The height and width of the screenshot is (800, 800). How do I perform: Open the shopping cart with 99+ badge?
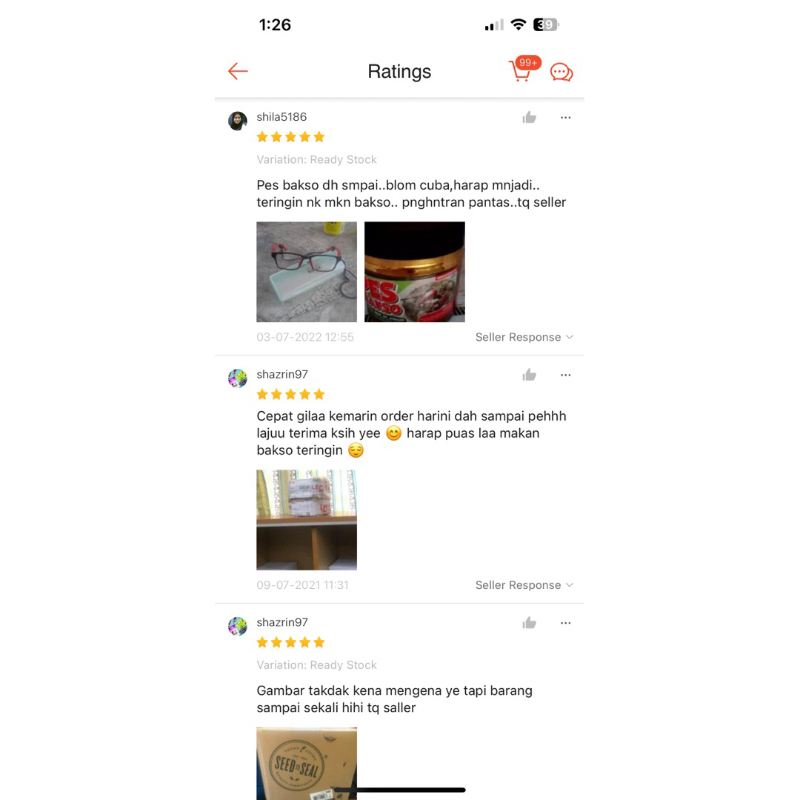pyautogui.click(x=524, y=69)
